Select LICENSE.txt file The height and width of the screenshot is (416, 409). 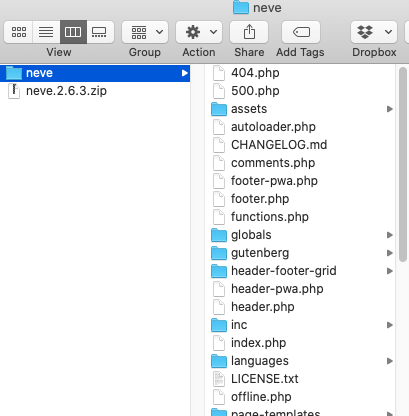[300, 379]
